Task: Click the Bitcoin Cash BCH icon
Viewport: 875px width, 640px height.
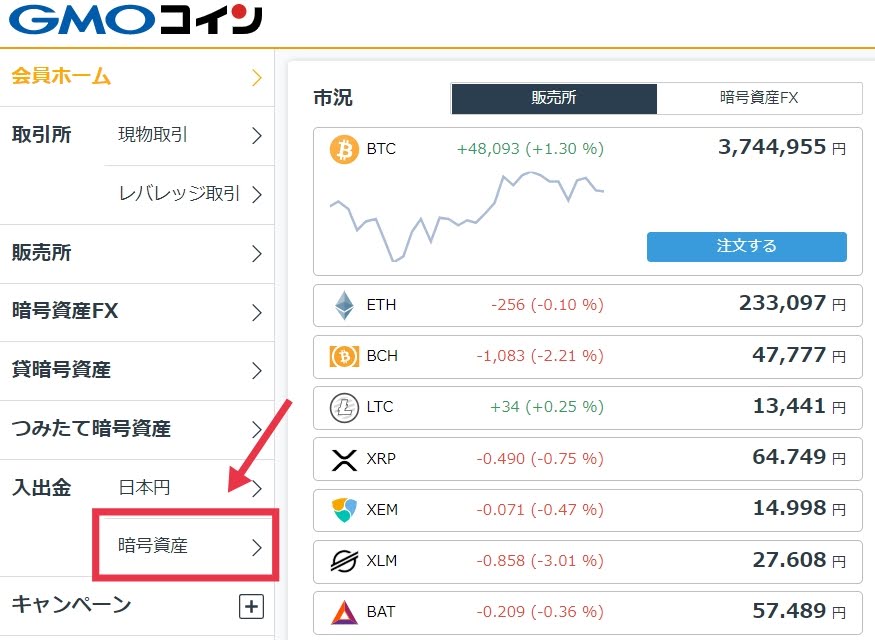Action: point(344,356)
